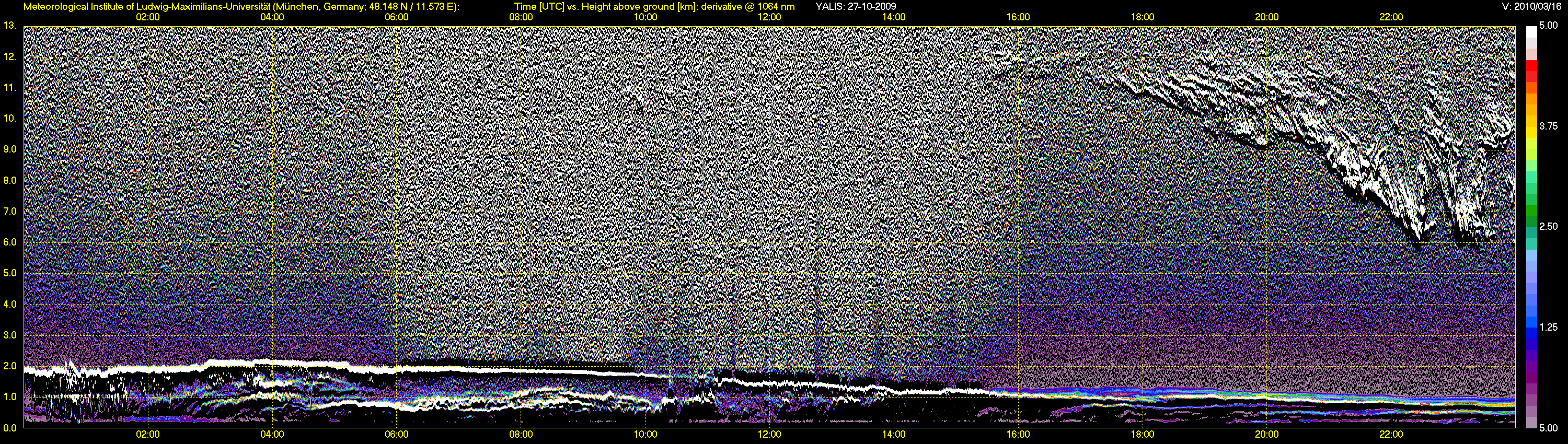Click the 02:00 label on the top time axis
Screen dimensions: 1568x444
click(x=148, y=17)
